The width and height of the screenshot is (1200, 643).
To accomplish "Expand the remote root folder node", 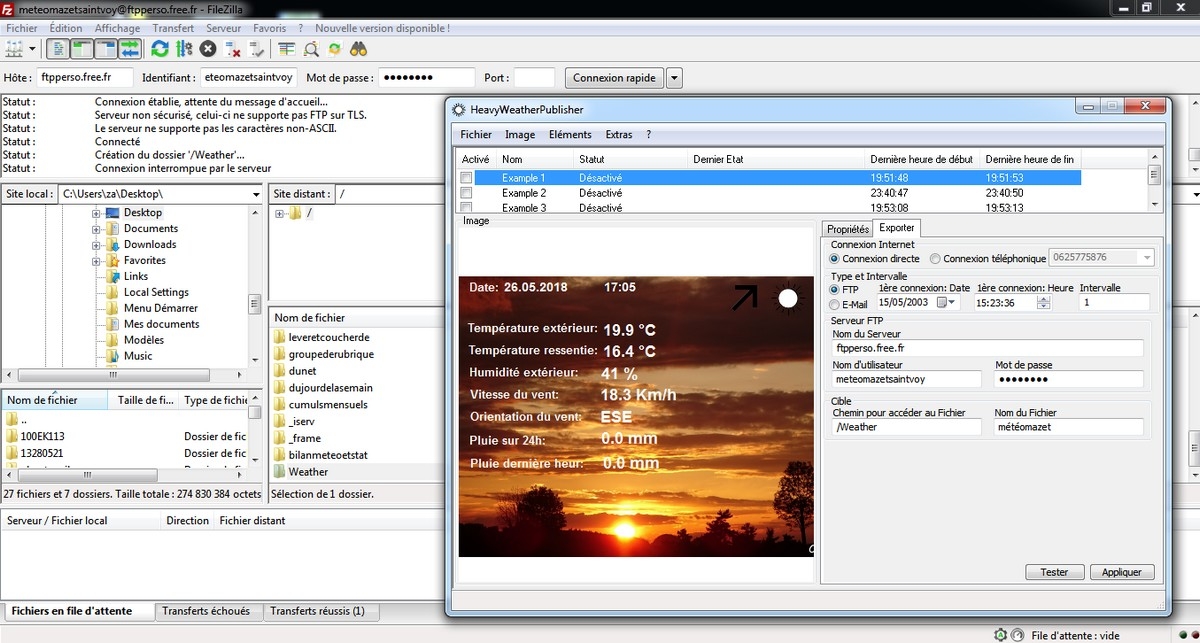I will click(280, 213).
